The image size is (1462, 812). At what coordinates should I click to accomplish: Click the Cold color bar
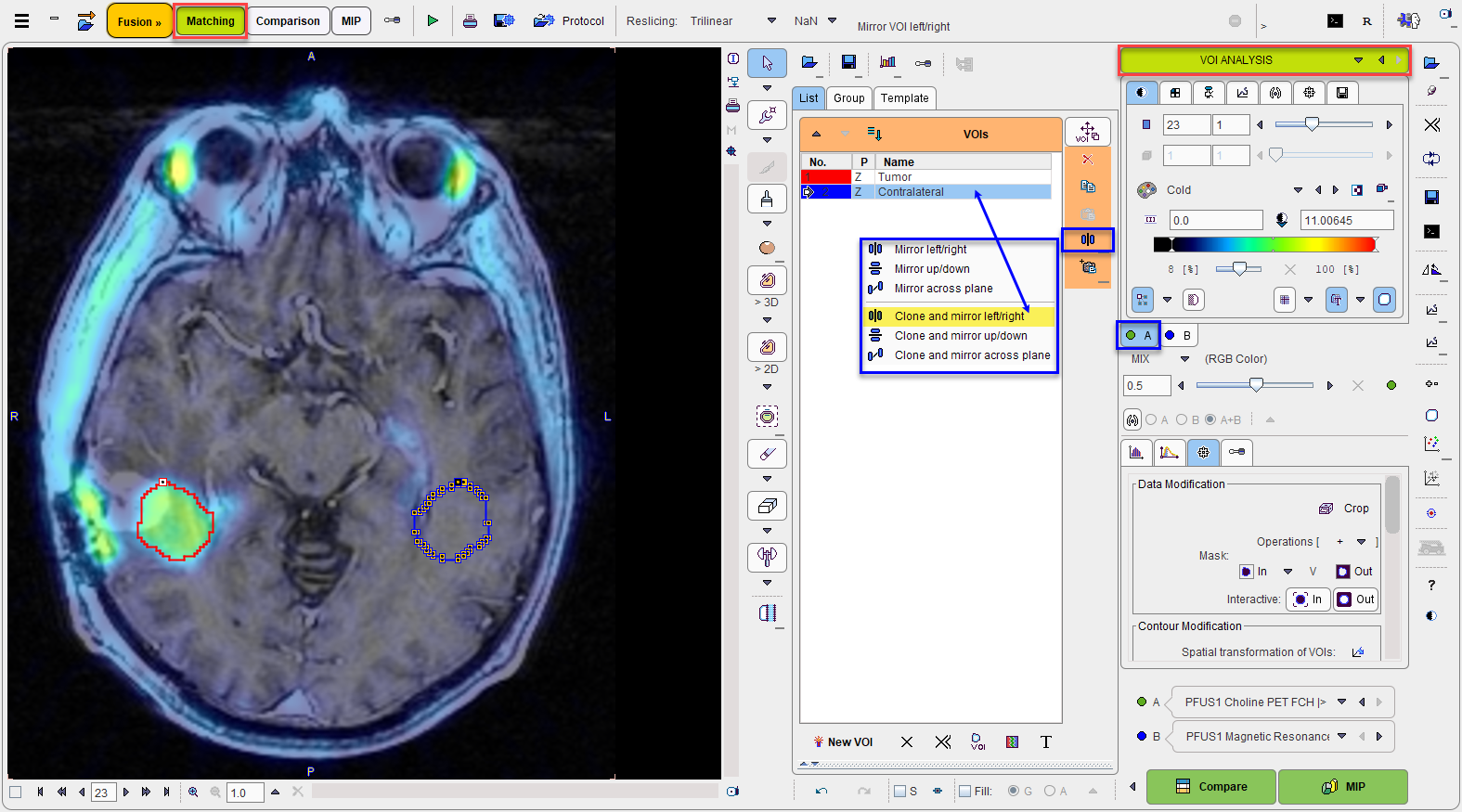[1266, 245]
